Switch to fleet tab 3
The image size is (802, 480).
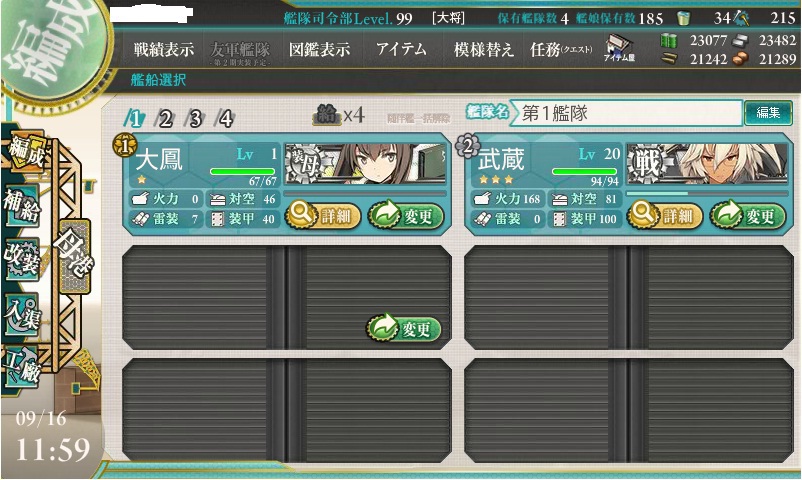195,119
